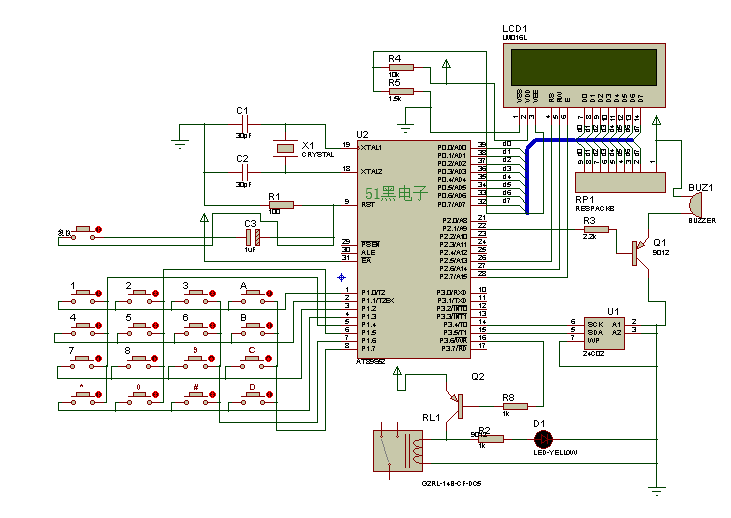This screenshot has height=518, width=731.
Task: Select the RP1 resistor pack body
Action: (x=620, y=182)
